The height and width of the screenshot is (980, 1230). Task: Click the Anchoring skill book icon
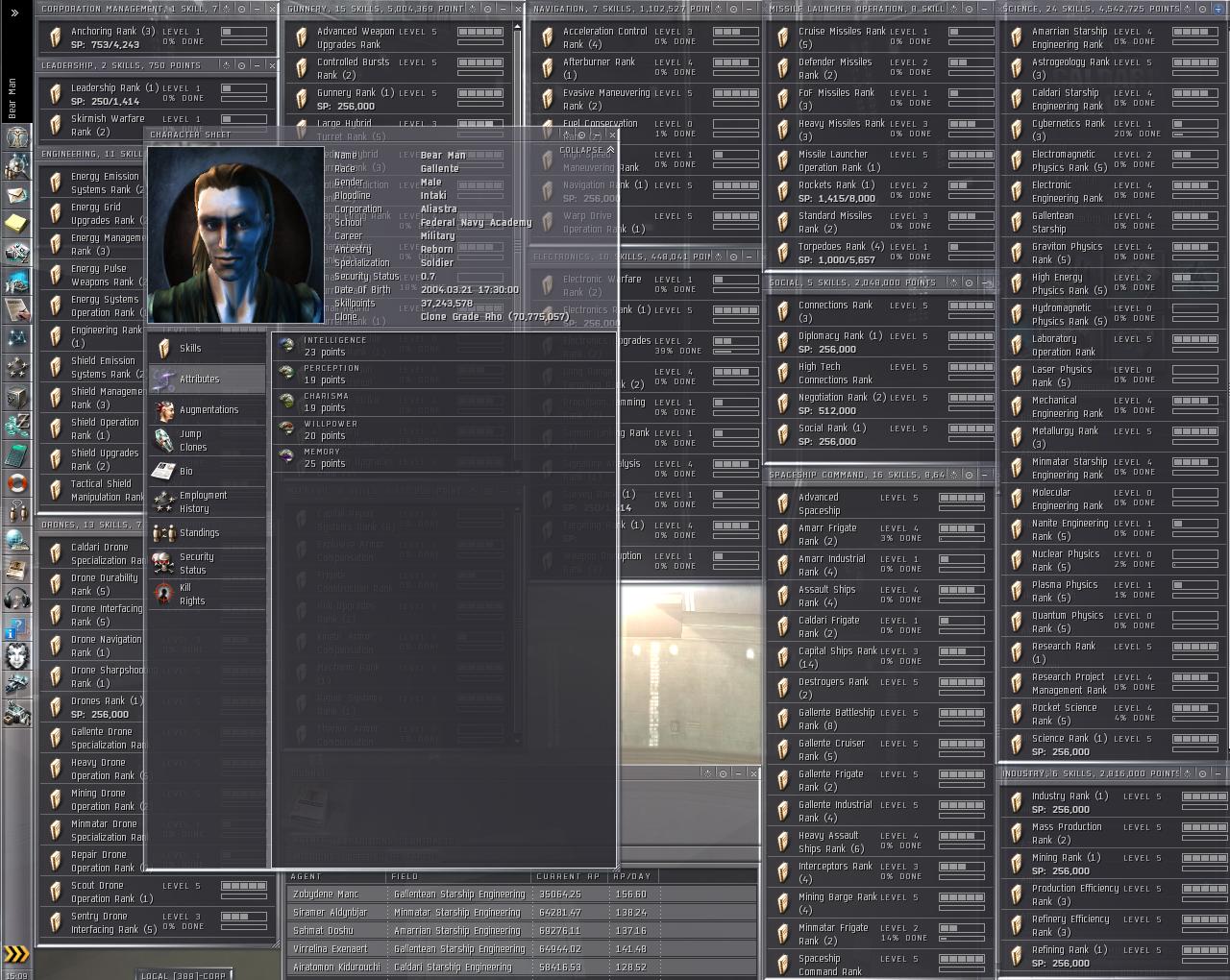point(55,37)
